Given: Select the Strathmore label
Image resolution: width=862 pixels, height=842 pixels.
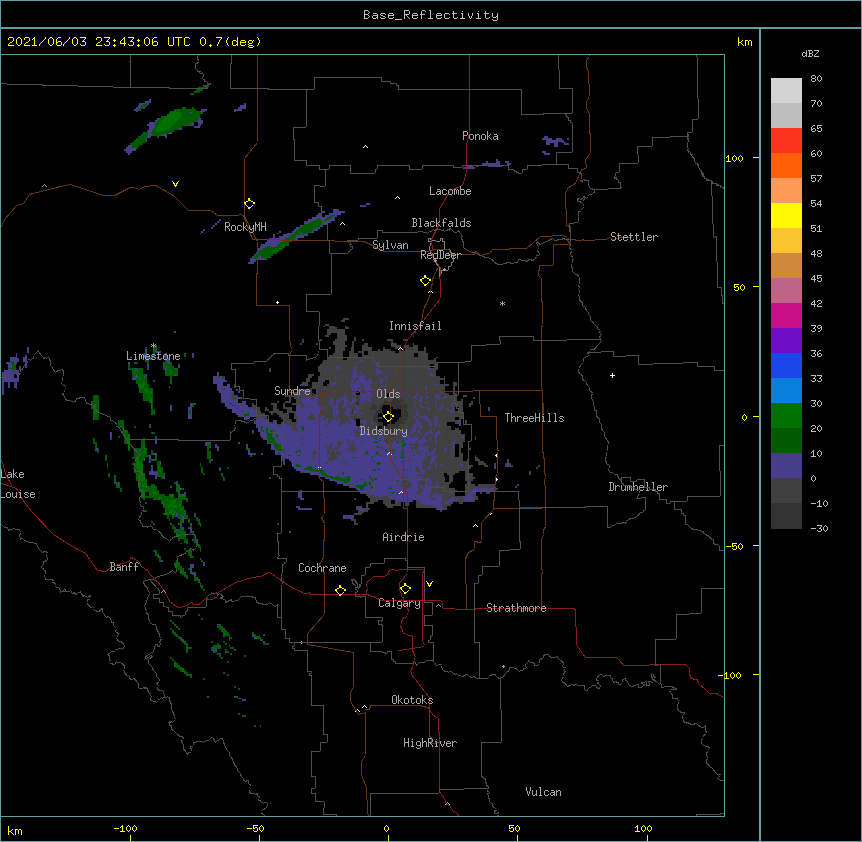Looking at the screenshot, I should 516,608.
